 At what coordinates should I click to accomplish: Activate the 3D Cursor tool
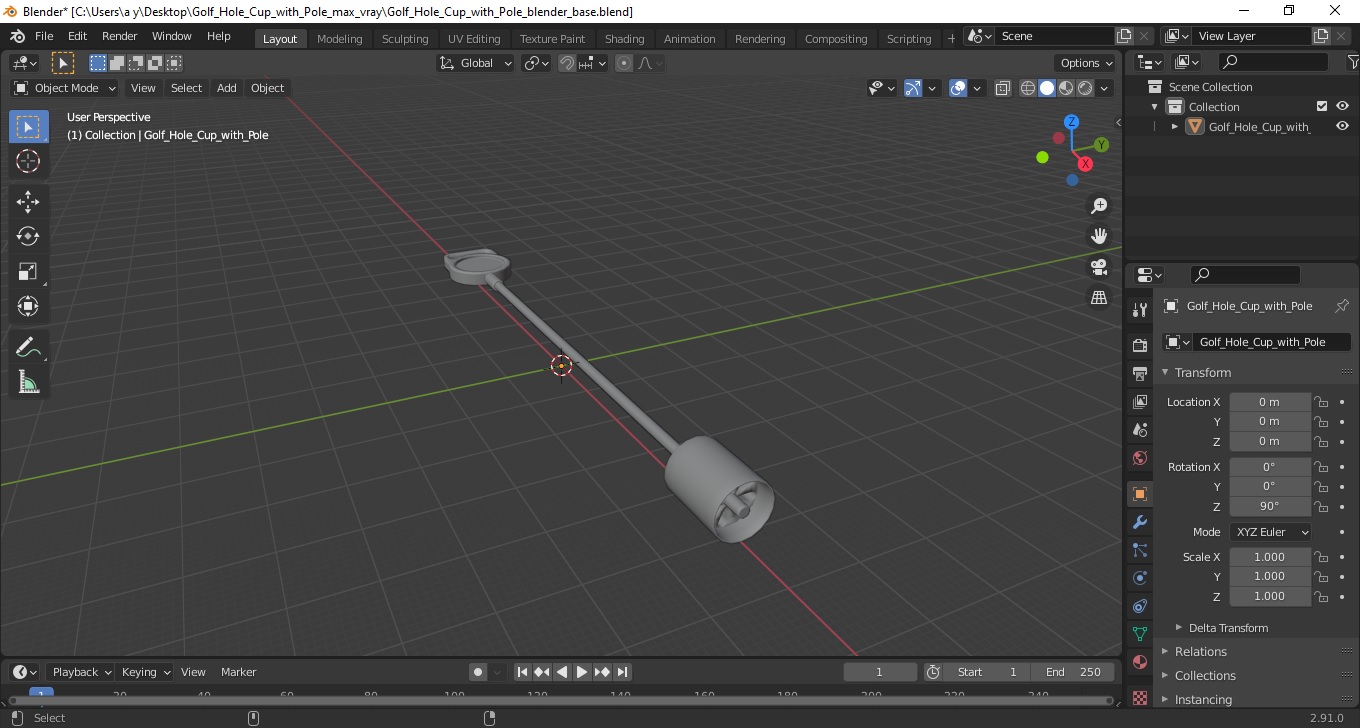(x=28, y=161)
